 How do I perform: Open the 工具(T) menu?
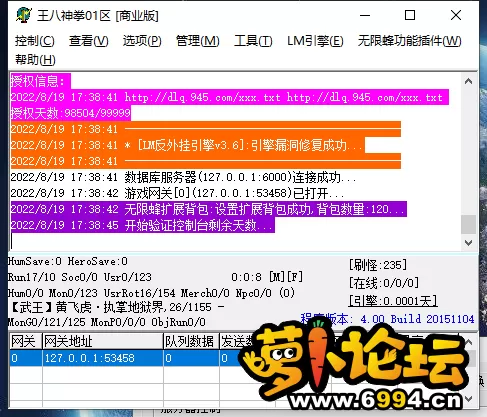[253, 41]
